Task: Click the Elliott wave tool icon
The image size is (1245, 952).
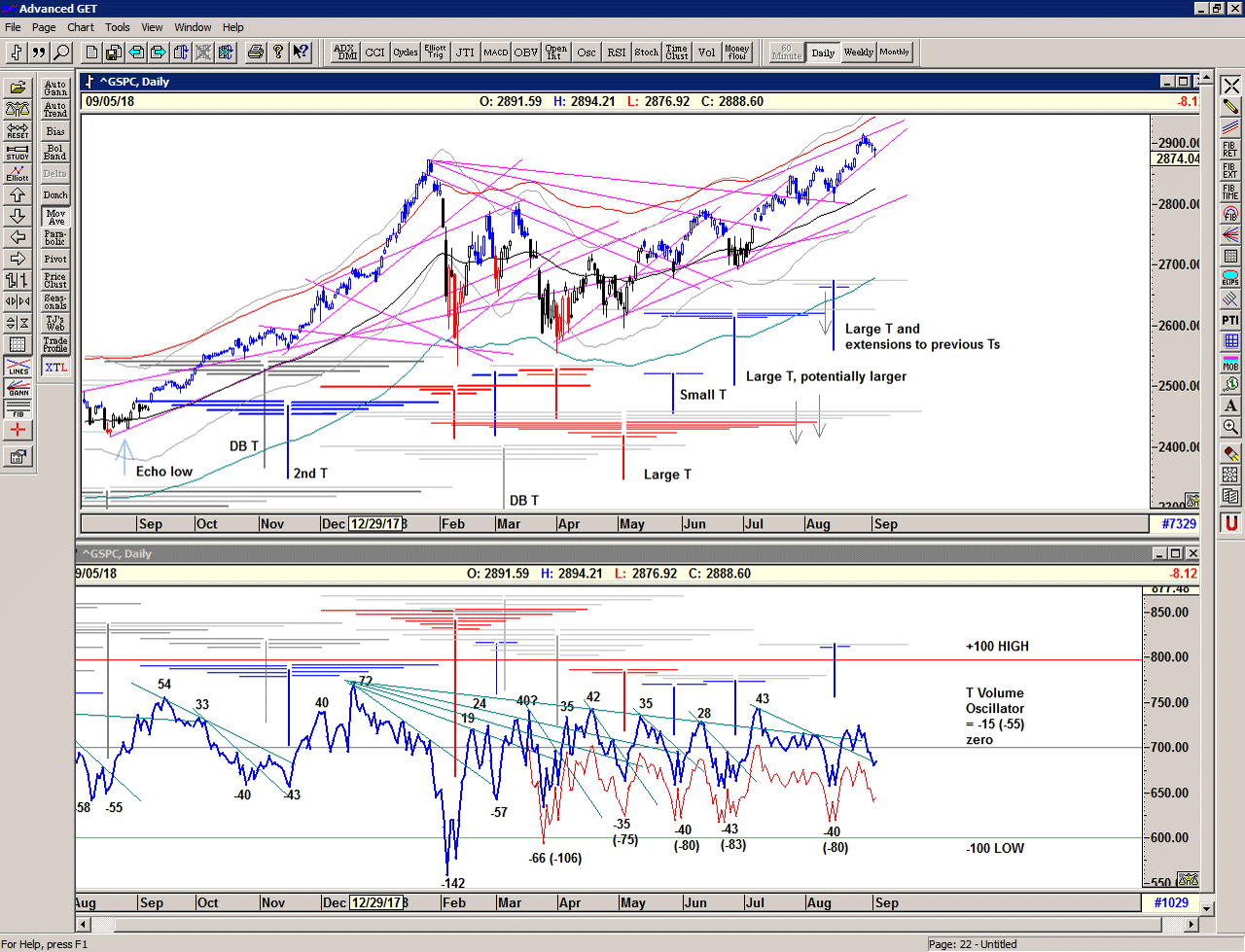Action: tap(18, 173)
